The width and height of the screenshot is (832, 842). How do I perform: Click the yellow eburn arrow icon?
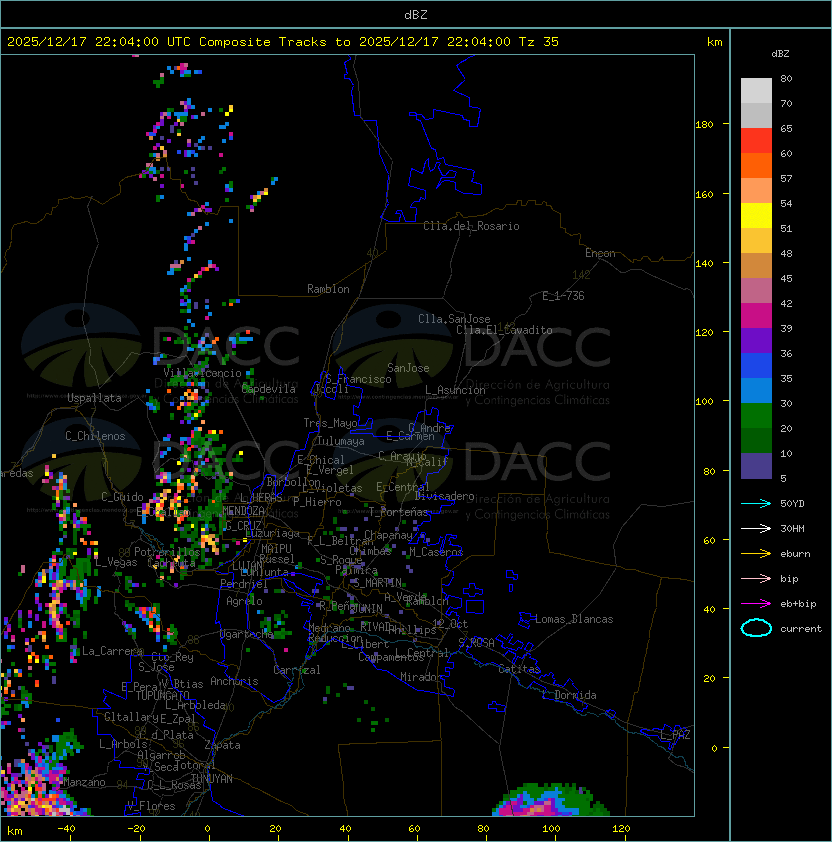coord(756,554)
